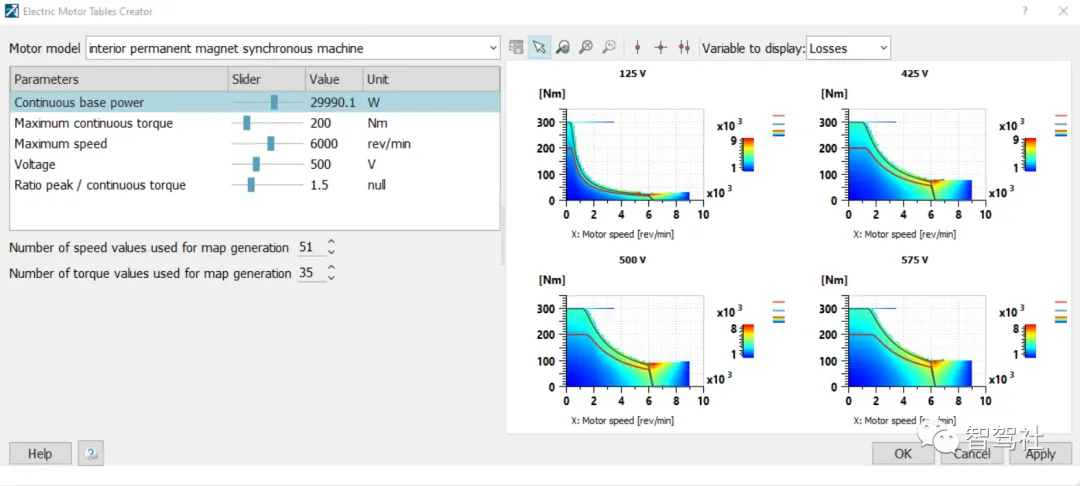This screenshot has height=486, width=1080.
Task: Click the Unit column header
Action: pos(431,79)
